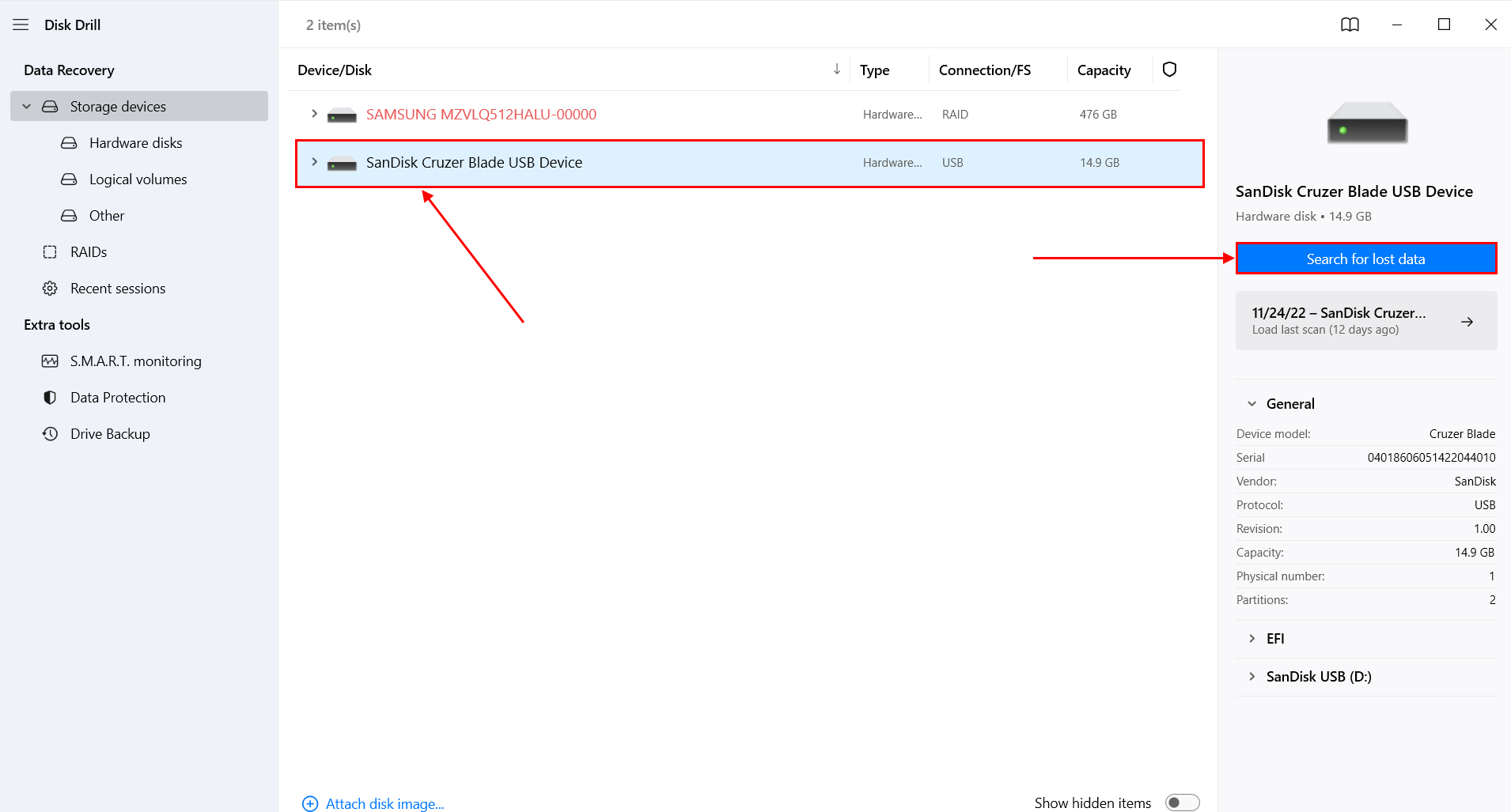Click Search for lost data button
The width and height of the screenshot is (1511, 812).
(1366, 259)
